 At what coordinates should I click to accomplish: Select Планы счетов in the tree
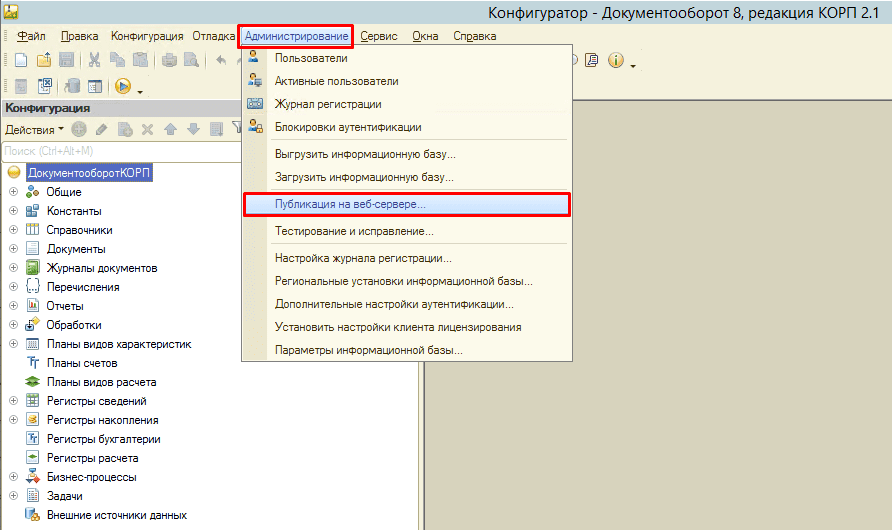(x=82, y=363)
